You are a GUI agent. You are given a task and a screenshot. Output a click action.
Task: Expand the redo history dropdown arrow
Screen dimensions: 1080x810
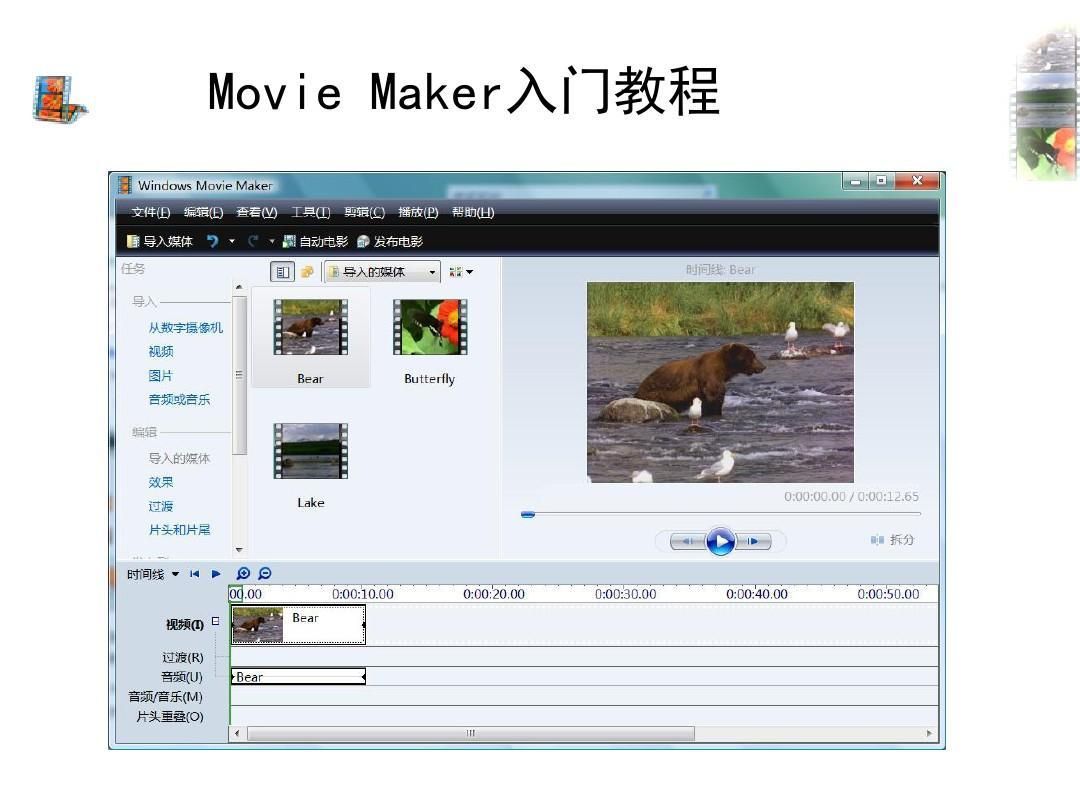click(x=271, y=241)
